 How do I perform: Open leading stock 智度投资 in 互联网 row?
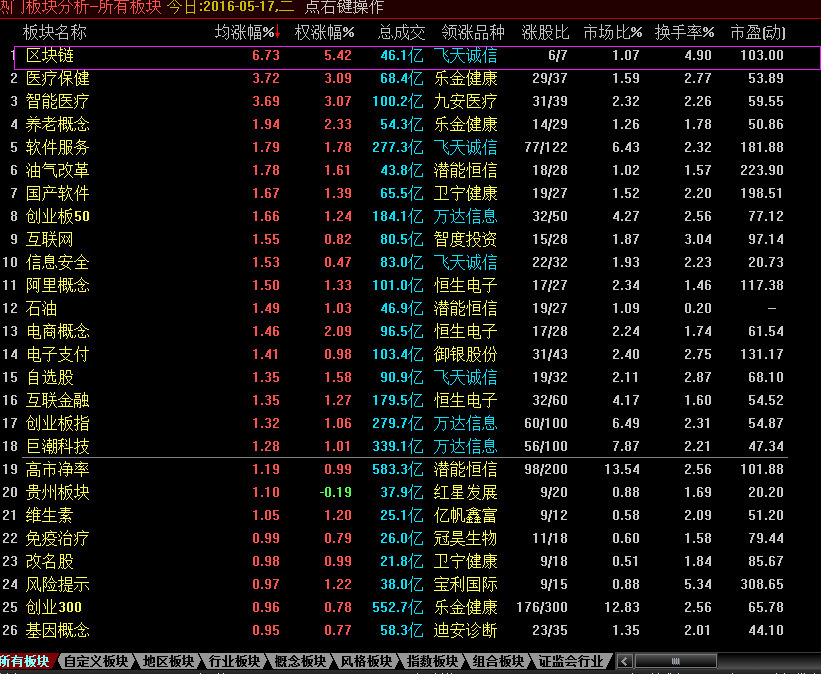click(x=465, y=239)
